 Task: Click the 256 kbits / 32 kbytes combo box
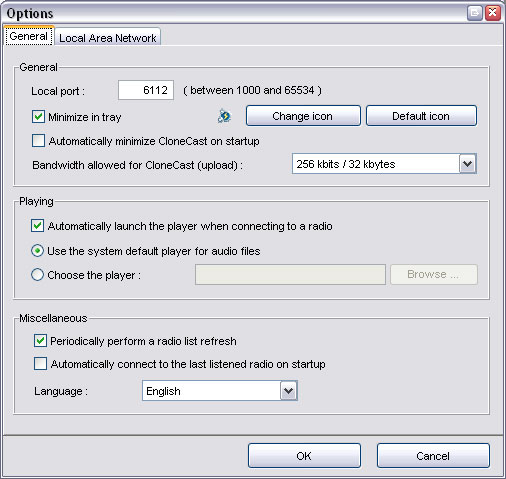point(384,164)
